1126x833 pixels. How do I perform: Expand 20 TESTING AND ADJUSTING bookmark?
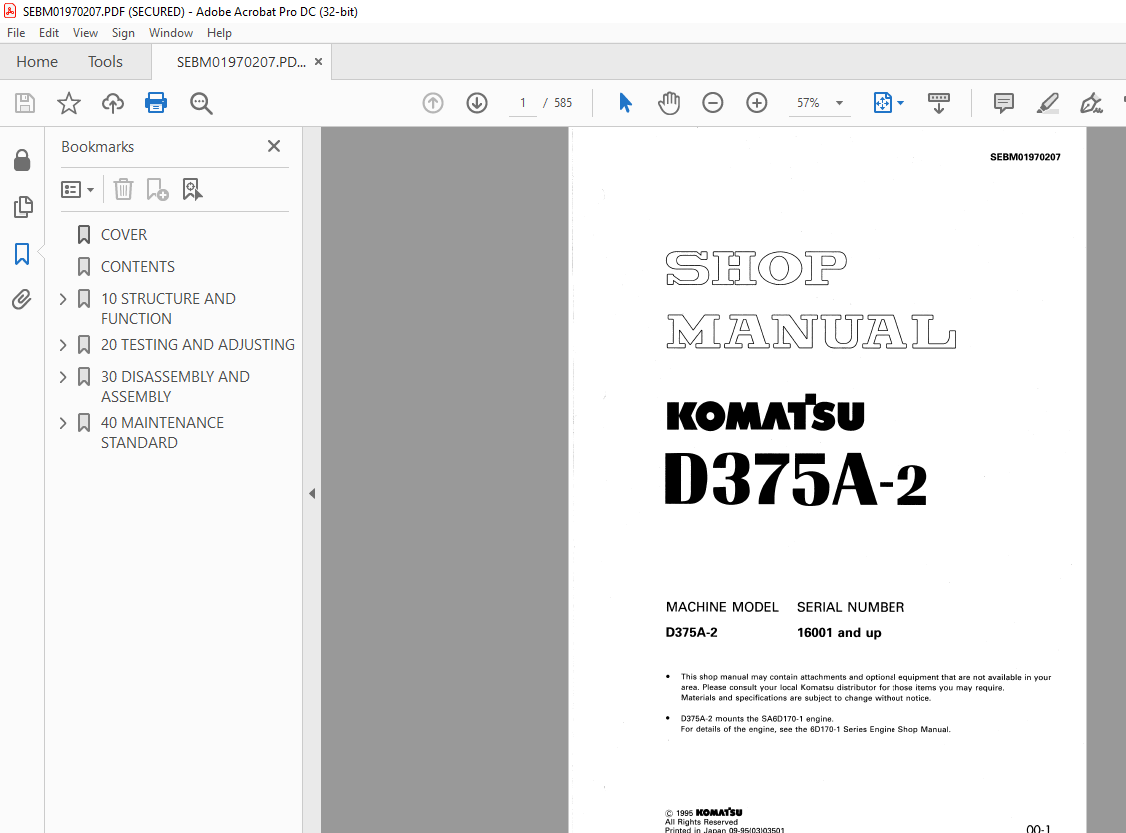(x=63, y=345)
